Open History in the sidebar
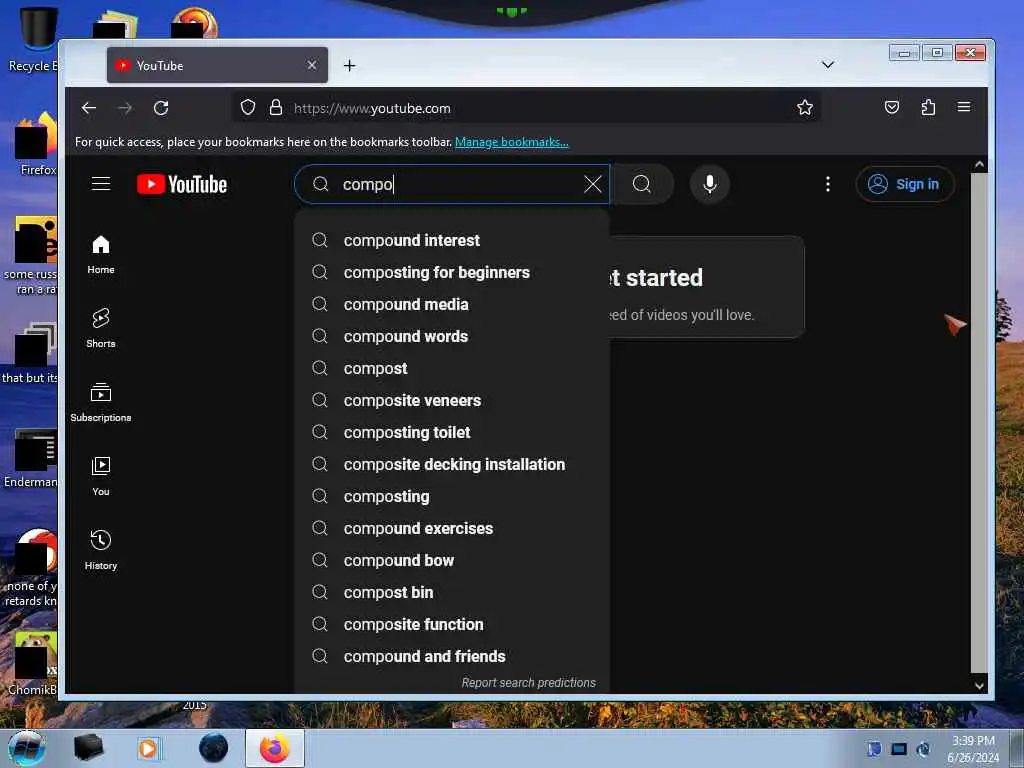 101,551
